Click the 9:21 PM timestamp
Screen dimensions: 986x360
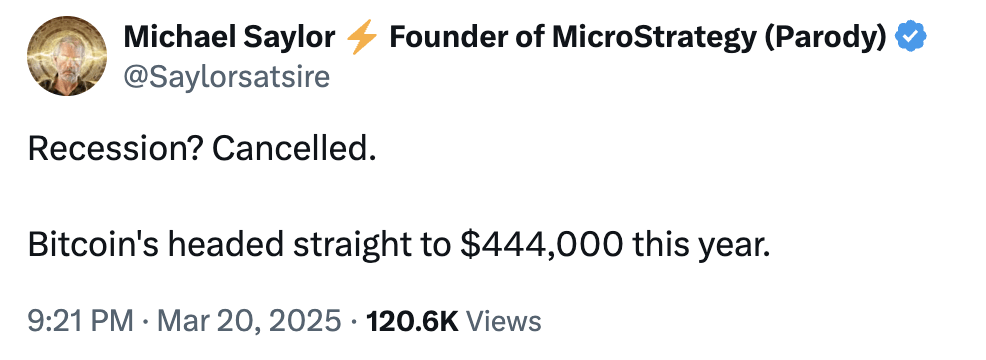point(80,321)
